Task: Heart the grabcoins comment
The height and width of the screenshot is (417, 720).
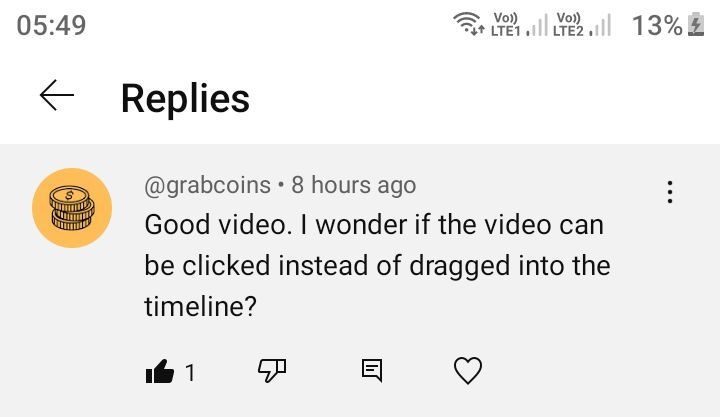Action: click(468, 372)
